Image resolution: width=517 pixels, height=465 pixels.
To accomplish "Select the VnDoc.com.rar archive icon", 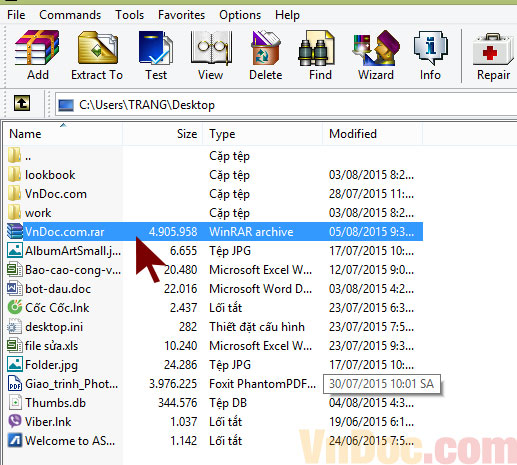I will point(15,231).
